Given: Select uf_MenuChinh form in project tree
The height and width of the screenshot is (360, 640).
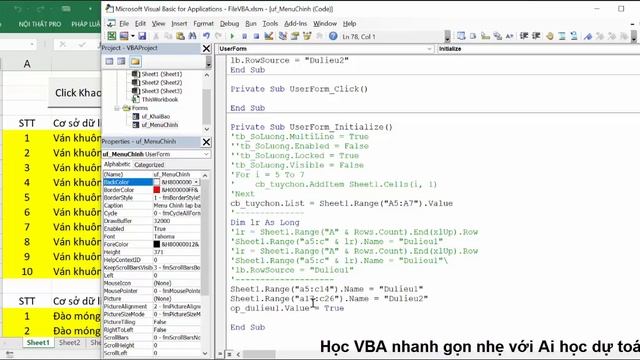Looking at the screenshot, I should [x=160, y=125].
